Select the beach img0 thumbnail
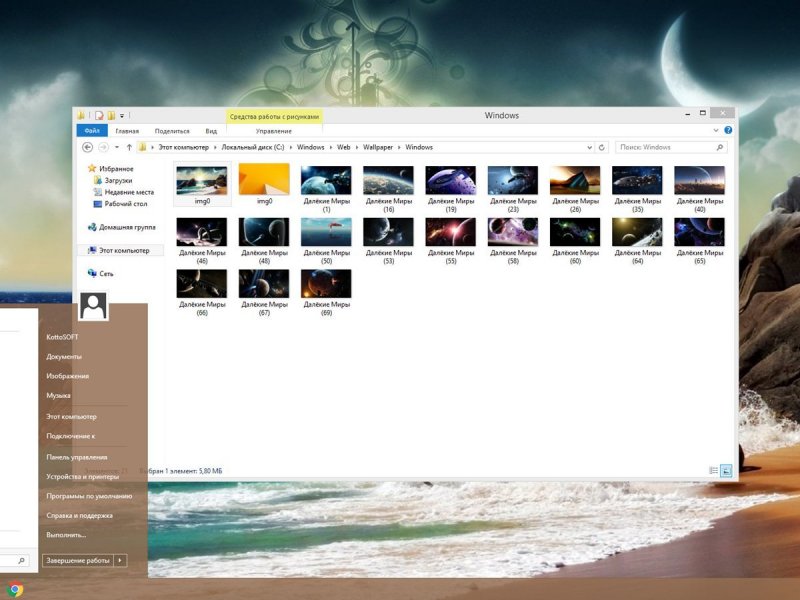800x600 pixels. click(x=202, y=180)
